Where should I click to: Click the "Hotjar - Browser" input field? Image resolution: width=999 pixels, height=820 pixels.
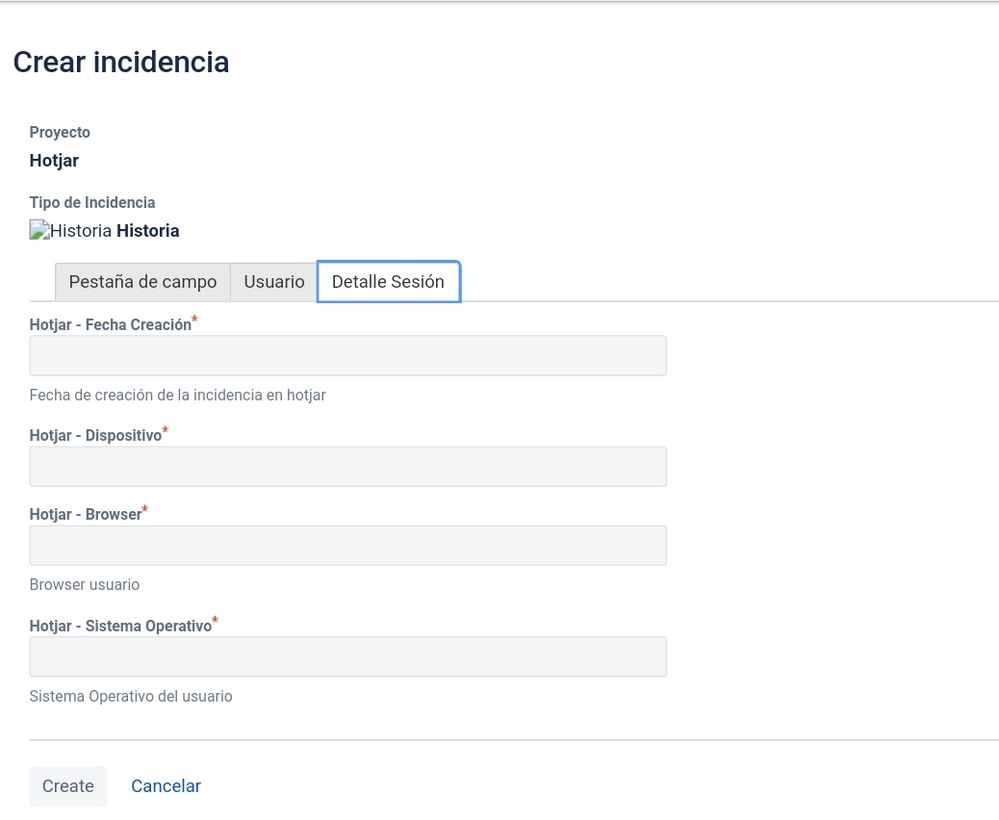pyautogui.click(x=347, y=545)
